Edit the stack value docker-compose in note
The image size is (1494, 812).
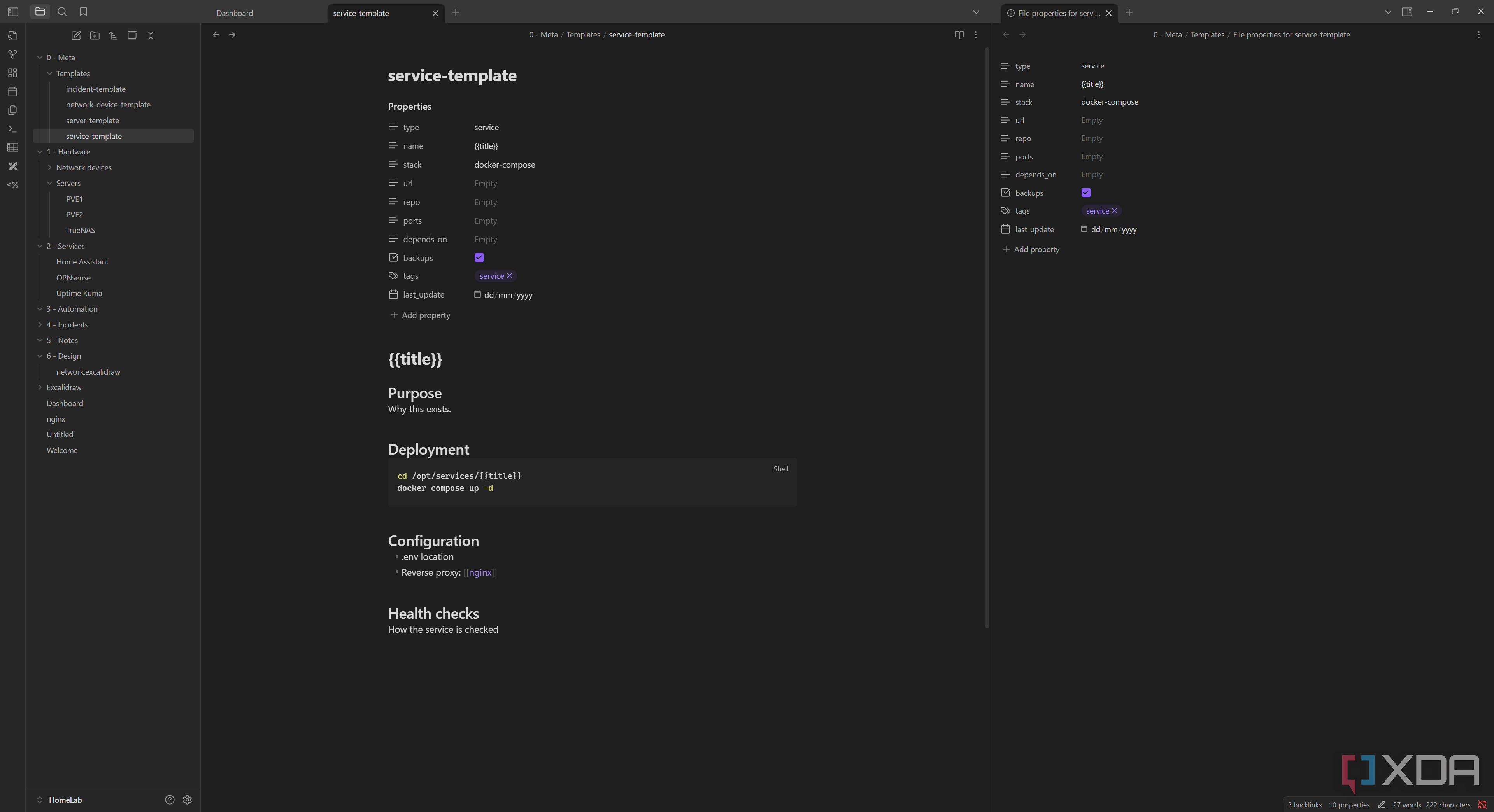pyautogui.click(x=505, y=164)
